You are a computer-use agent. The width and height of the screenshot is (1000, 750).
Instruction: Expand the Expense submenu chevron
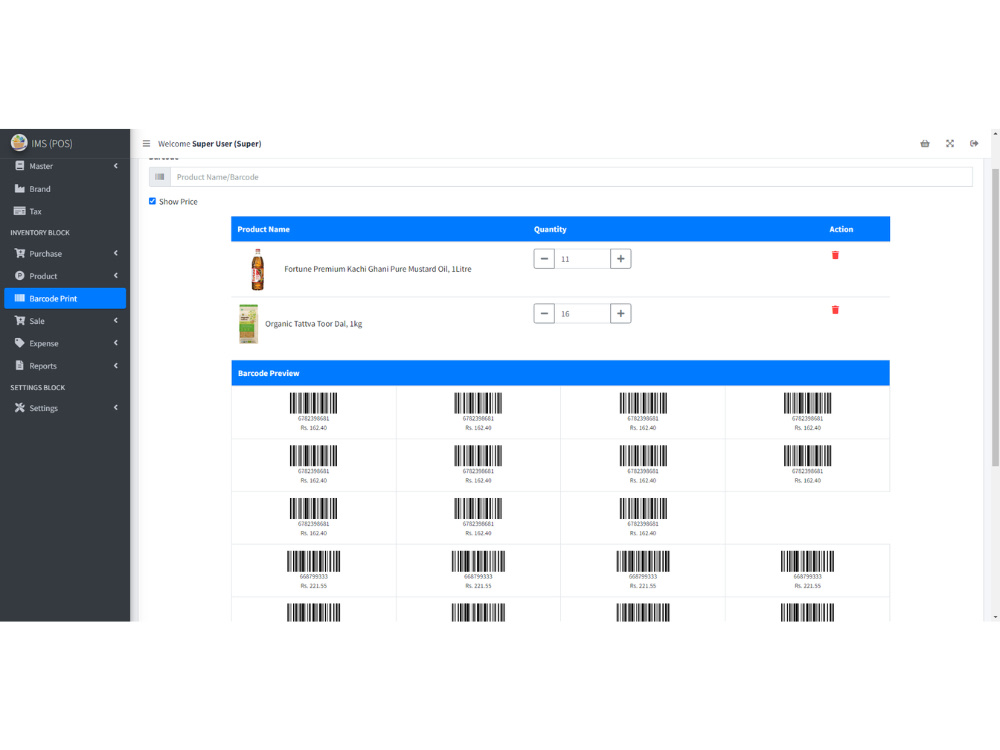point(115,343)
